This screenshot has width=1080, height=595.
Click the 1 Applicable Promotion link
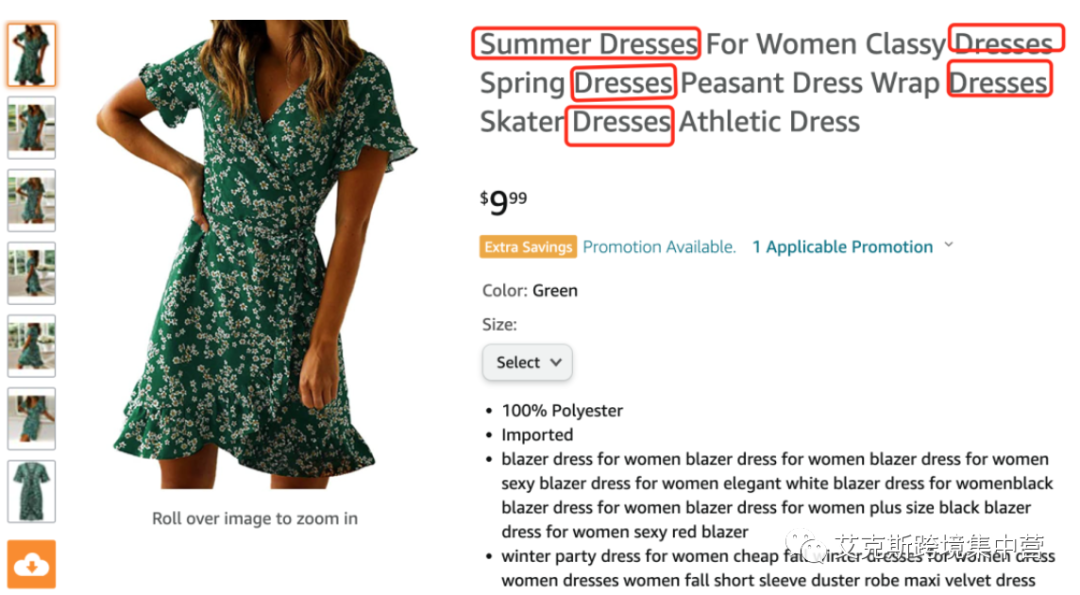pos(842,247)
